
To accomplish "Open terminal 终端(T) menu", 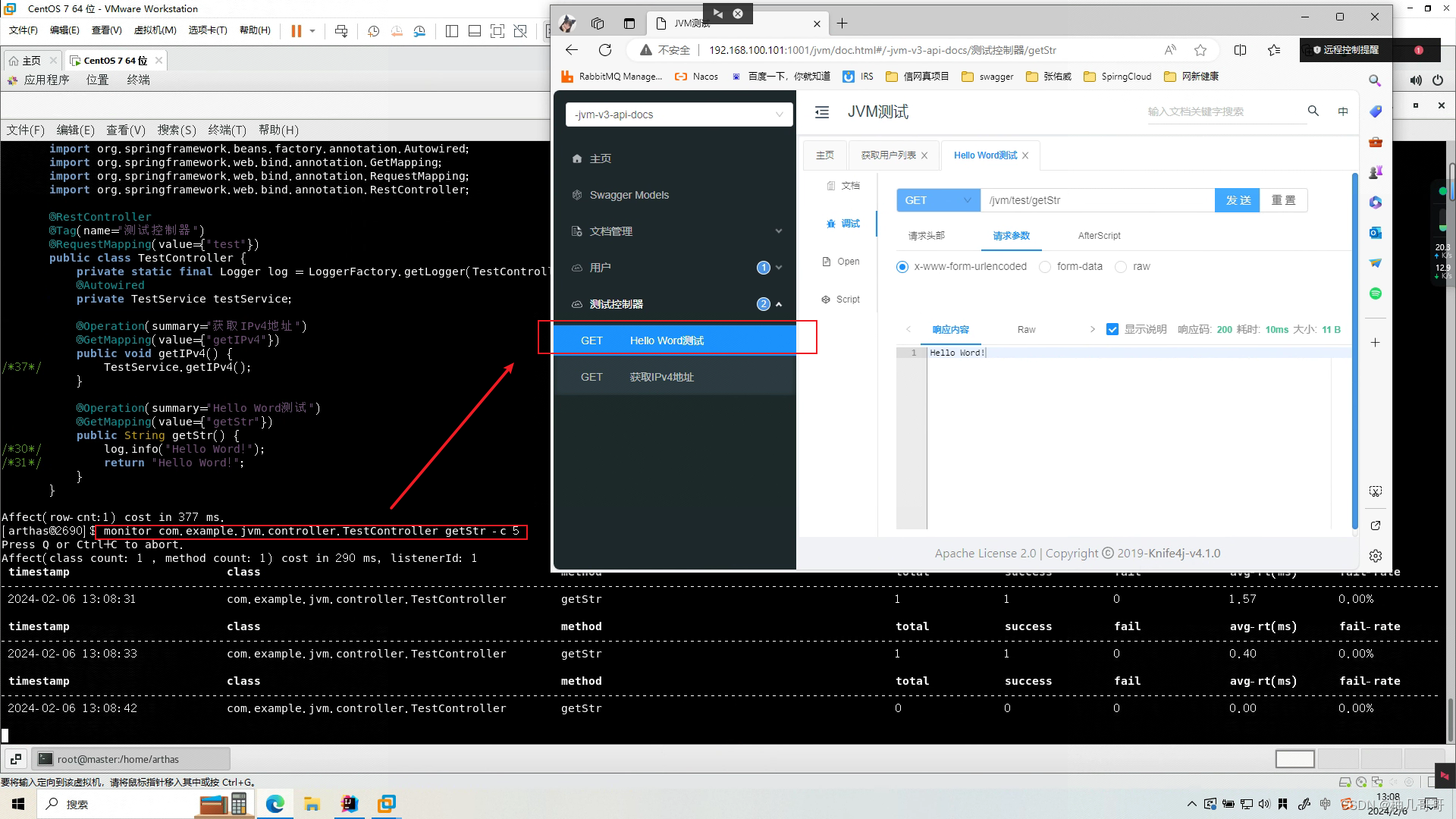I will pyautogui.click(x=227, y=130).
